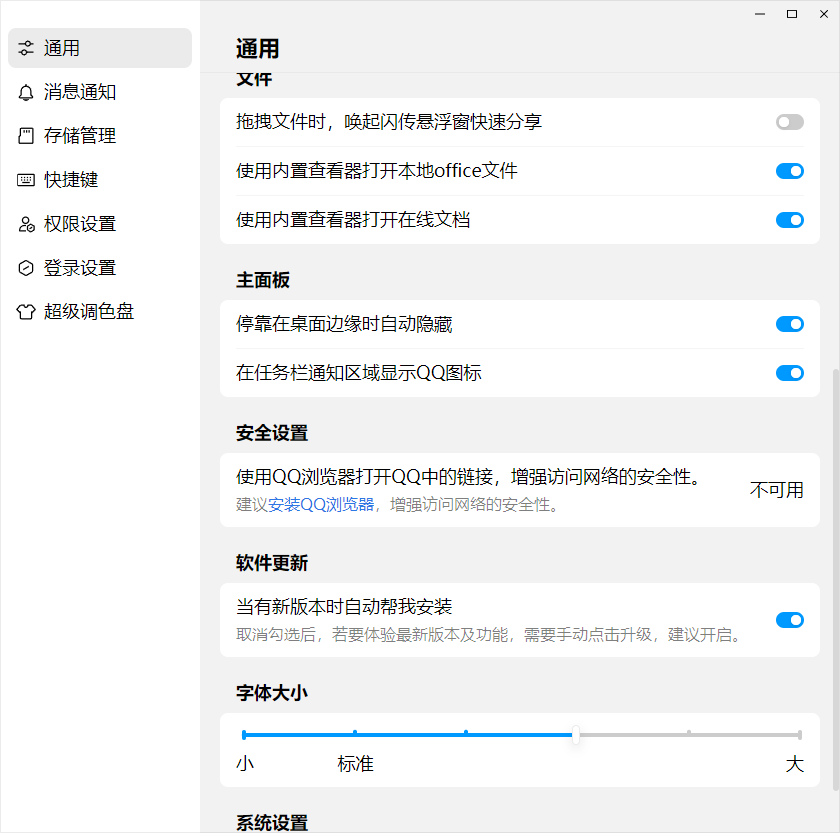The image size is (840, 833).
Task: Toggle built-in viewer for local office files
Action: [789, 171]
